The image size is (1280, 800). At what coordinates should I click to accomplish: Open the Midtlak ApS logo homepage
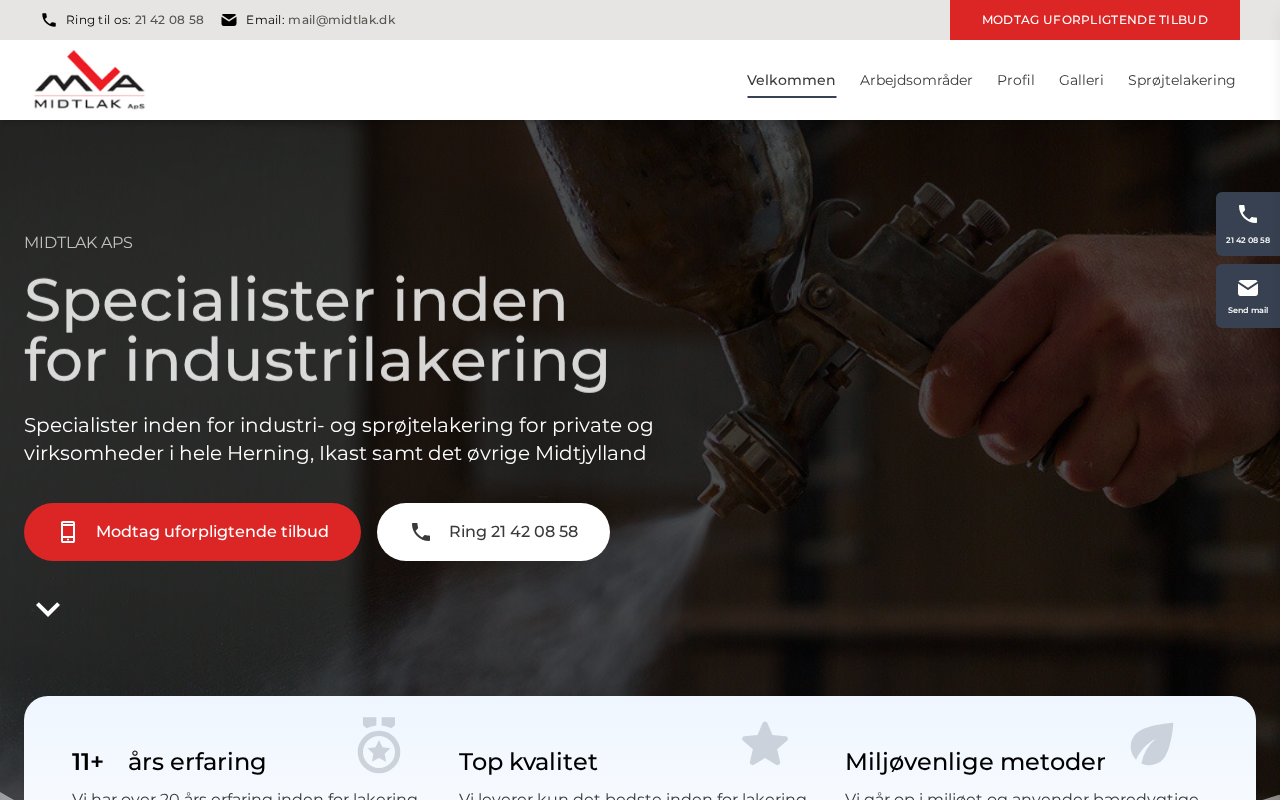tap(89, 80)
